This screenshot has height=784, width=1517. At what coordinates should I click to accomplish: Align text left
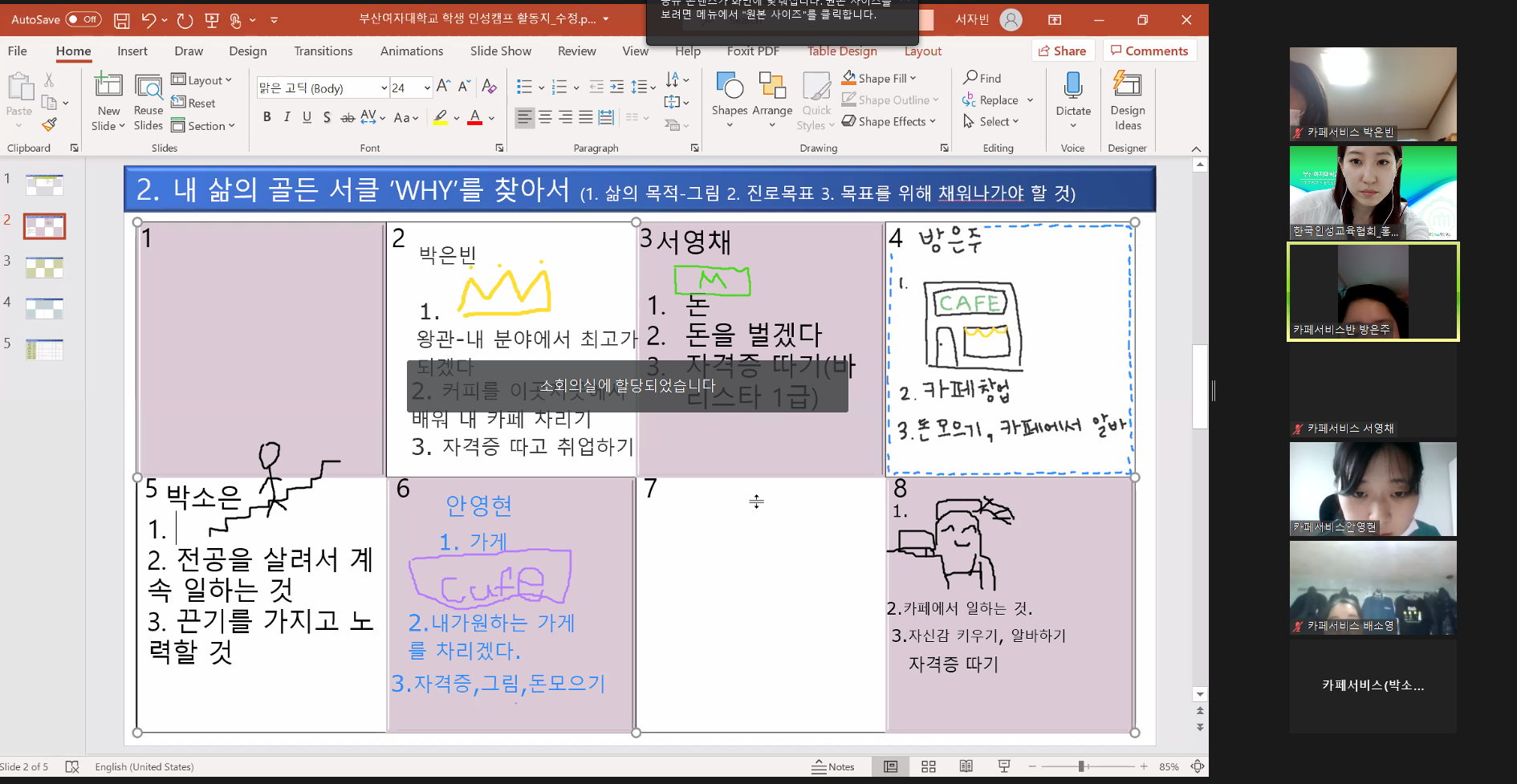(x=524, y=117)
